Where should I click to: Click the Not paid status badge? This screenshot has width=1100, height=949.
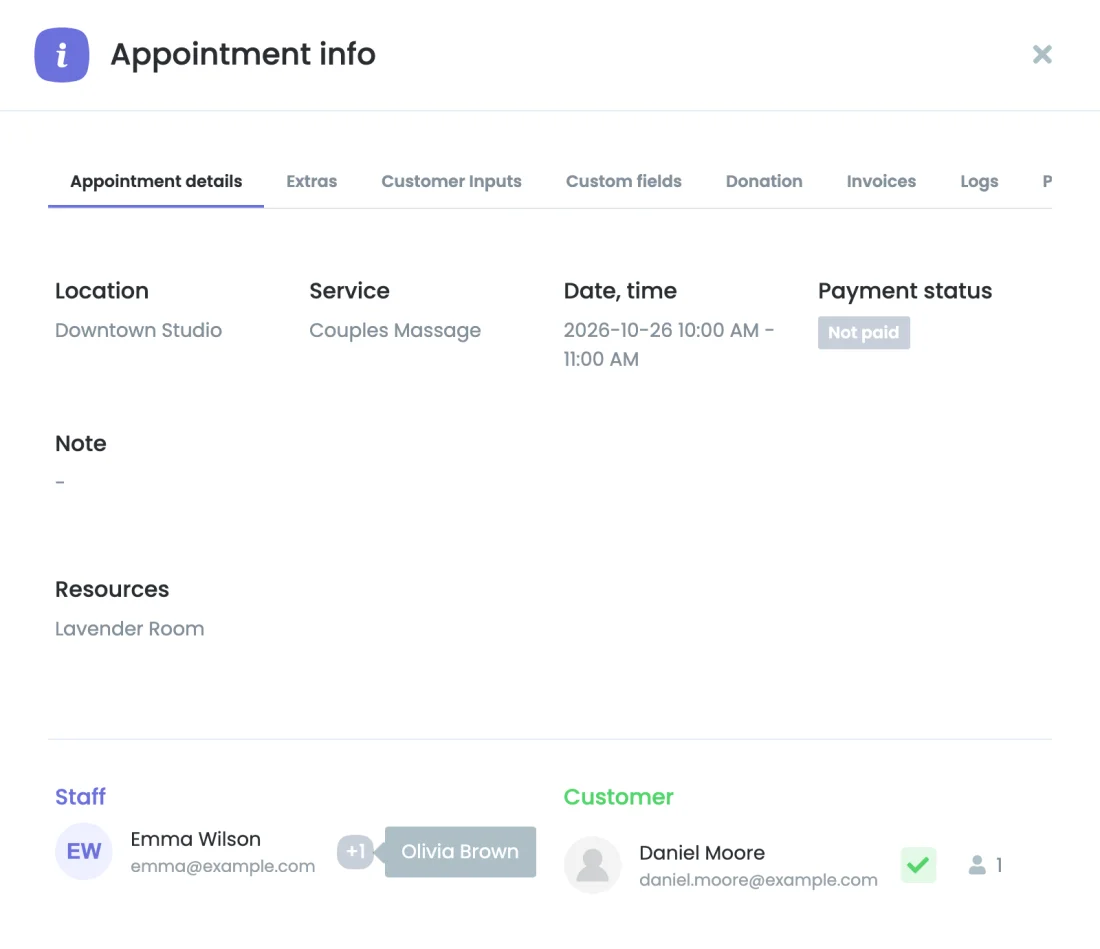(x=864, y=332)
